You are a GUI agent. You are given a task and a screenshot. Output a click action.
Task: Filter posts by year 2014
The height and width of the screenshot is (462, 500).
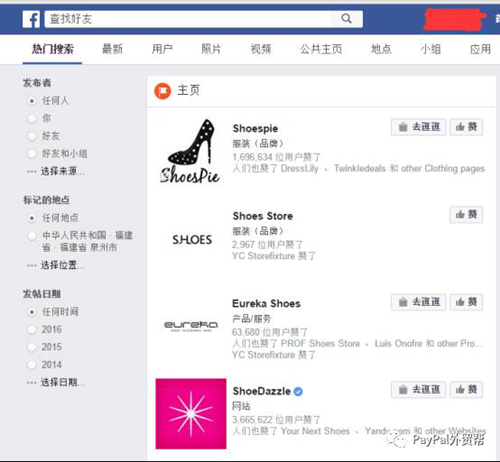pos(32,365)
